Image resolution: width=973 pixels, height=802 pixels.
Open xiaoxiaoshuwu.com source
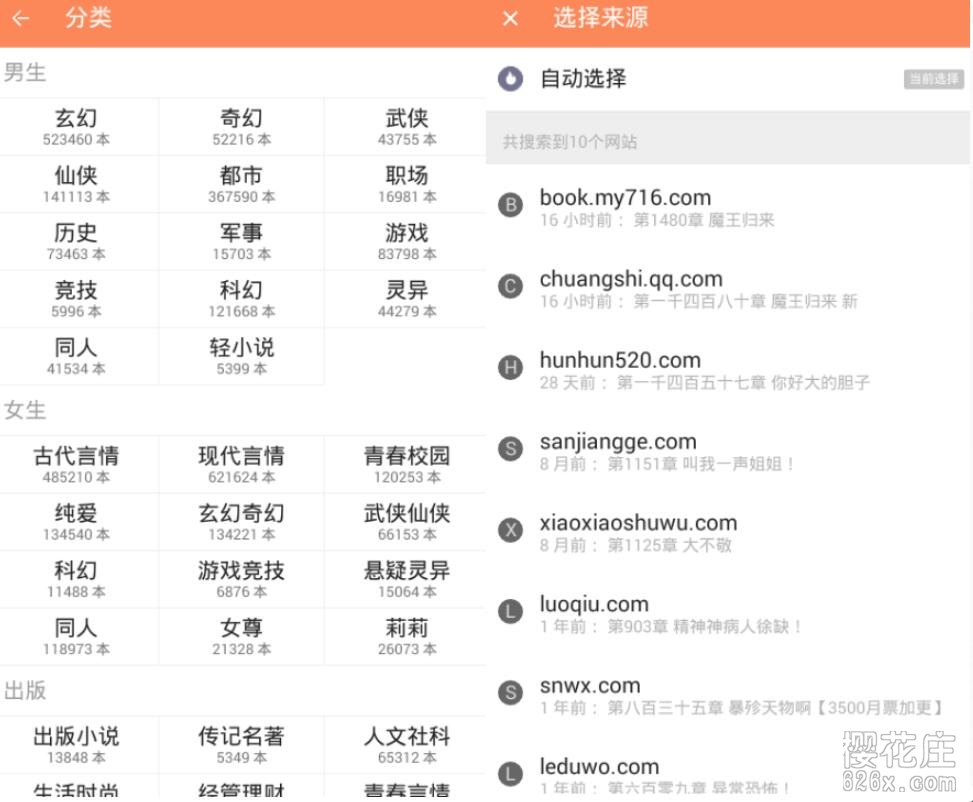pyautogui.click(x=728, y=532)
